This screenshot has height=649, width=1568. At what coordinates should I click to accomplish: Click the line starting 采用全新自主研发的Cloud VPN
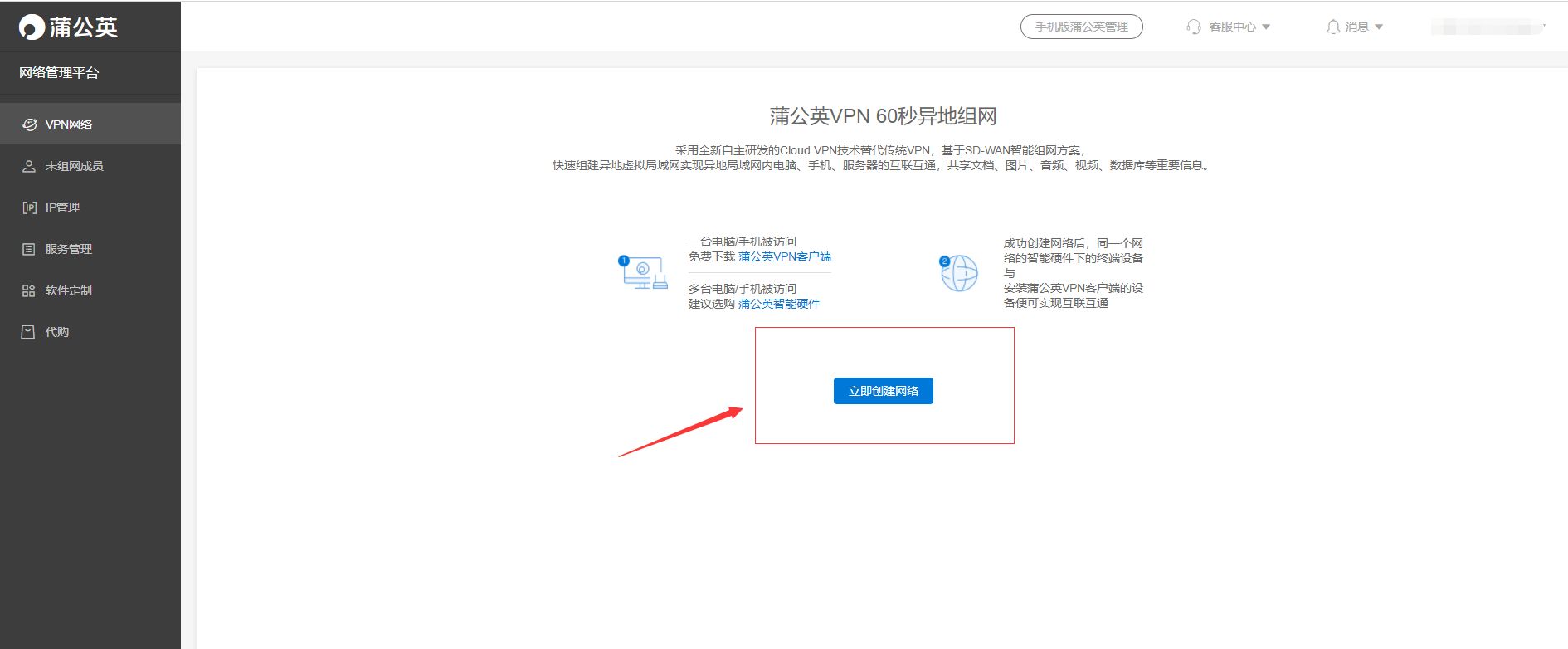pos(880,150)
